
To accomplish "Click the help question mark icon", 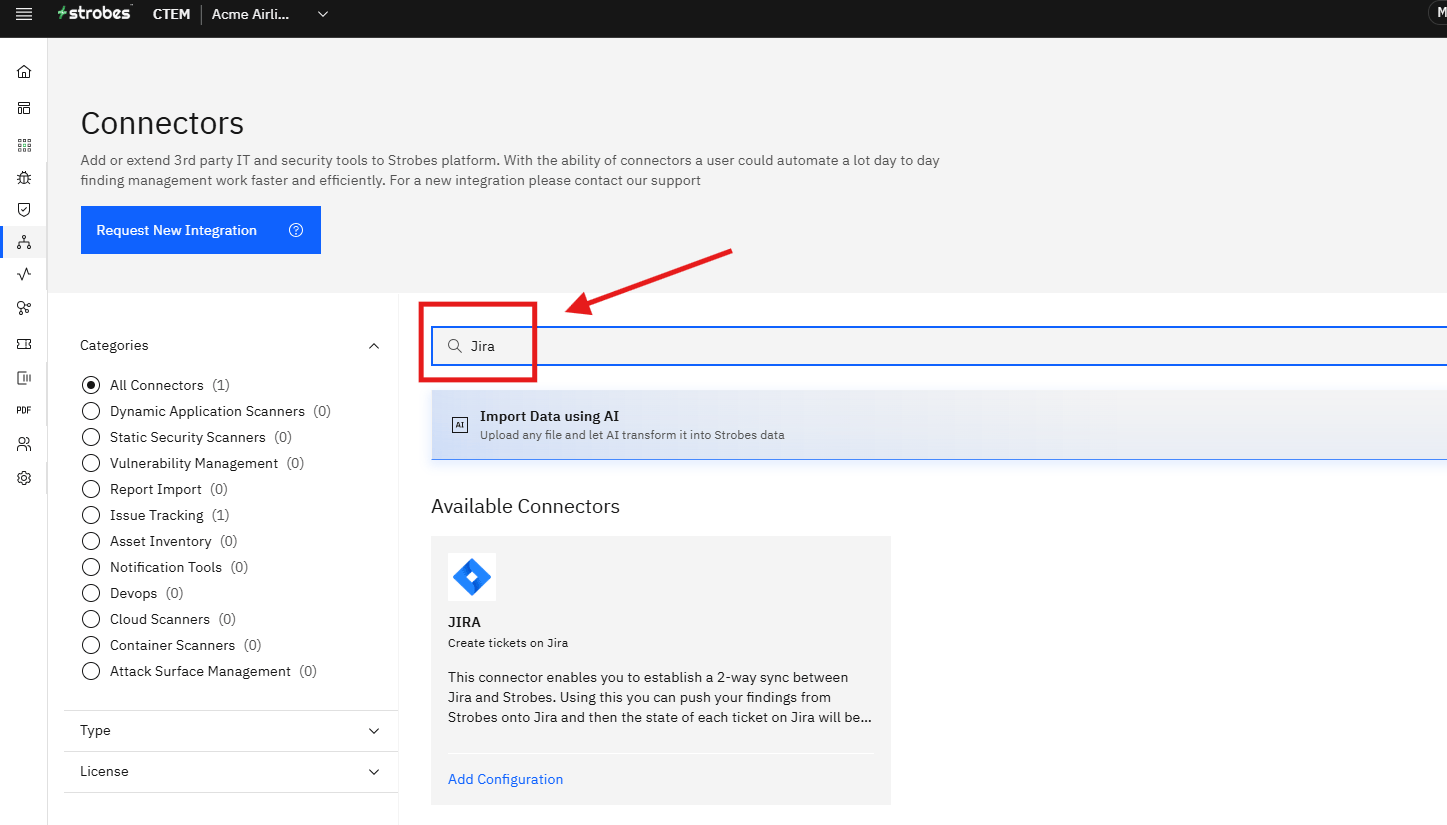I will click(x=296, y=230).
